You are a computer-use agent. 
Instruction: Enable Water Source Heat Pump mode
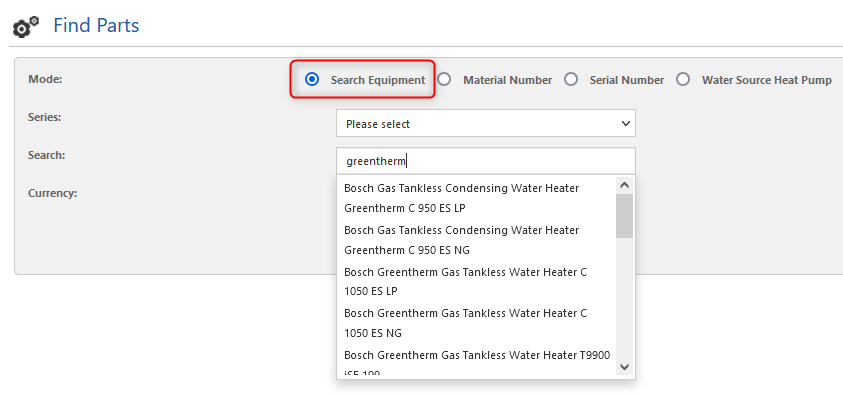point(683,80)
